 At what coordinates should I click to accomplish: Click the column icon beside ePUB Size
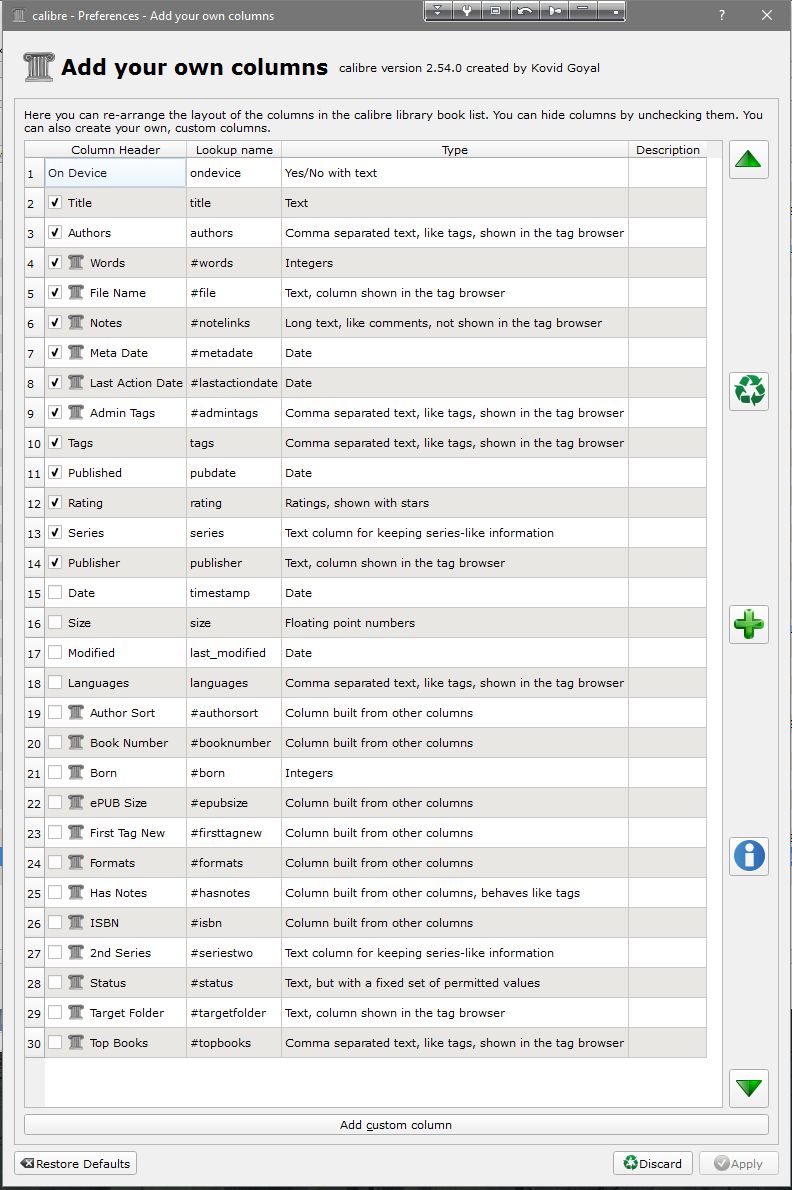[x=76, y=802]
